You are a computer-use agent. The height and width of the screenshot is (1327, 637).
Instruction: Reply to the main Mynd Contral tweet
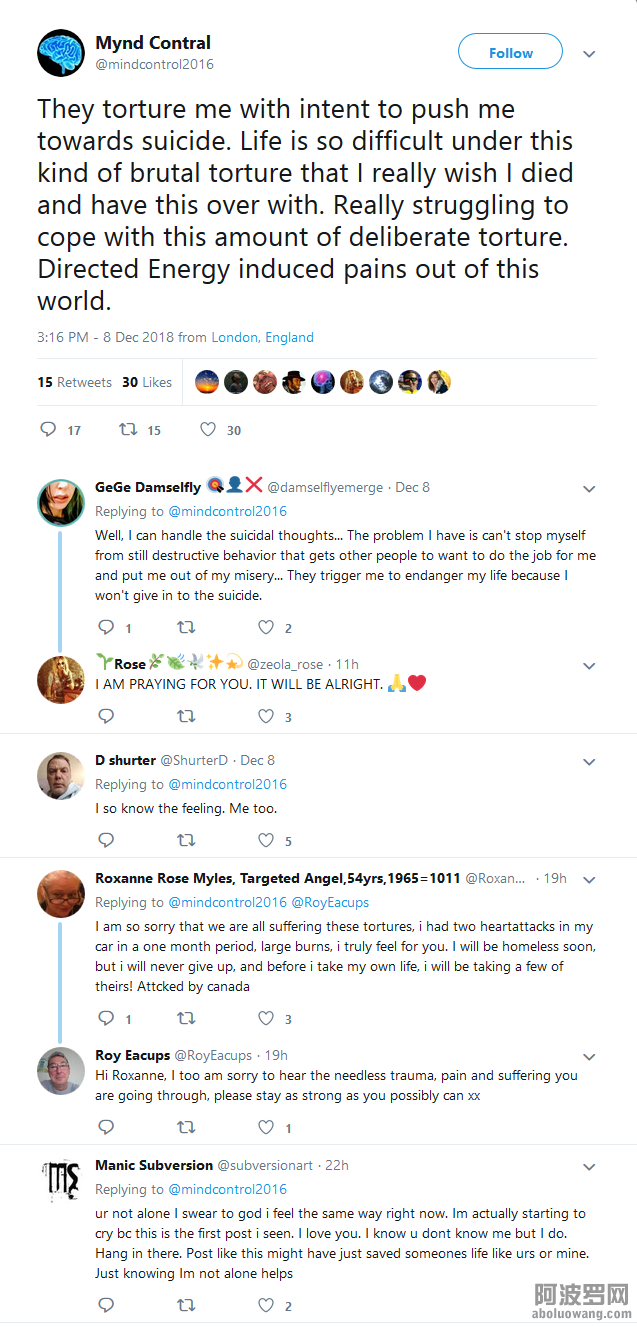(x=48, y=430)
